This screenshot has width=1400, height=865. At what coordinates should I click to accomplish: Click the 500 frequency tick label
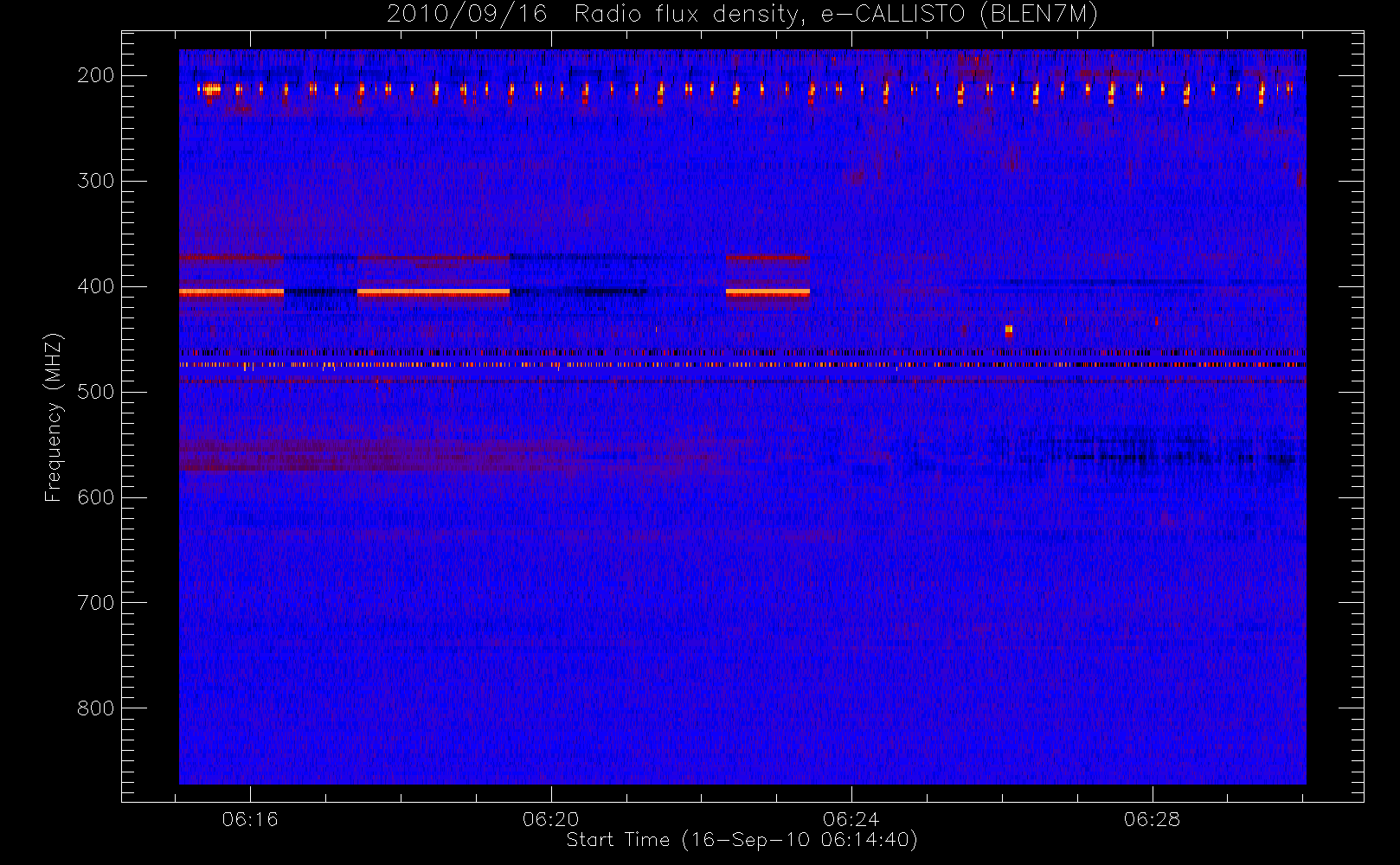coord(96,392)
